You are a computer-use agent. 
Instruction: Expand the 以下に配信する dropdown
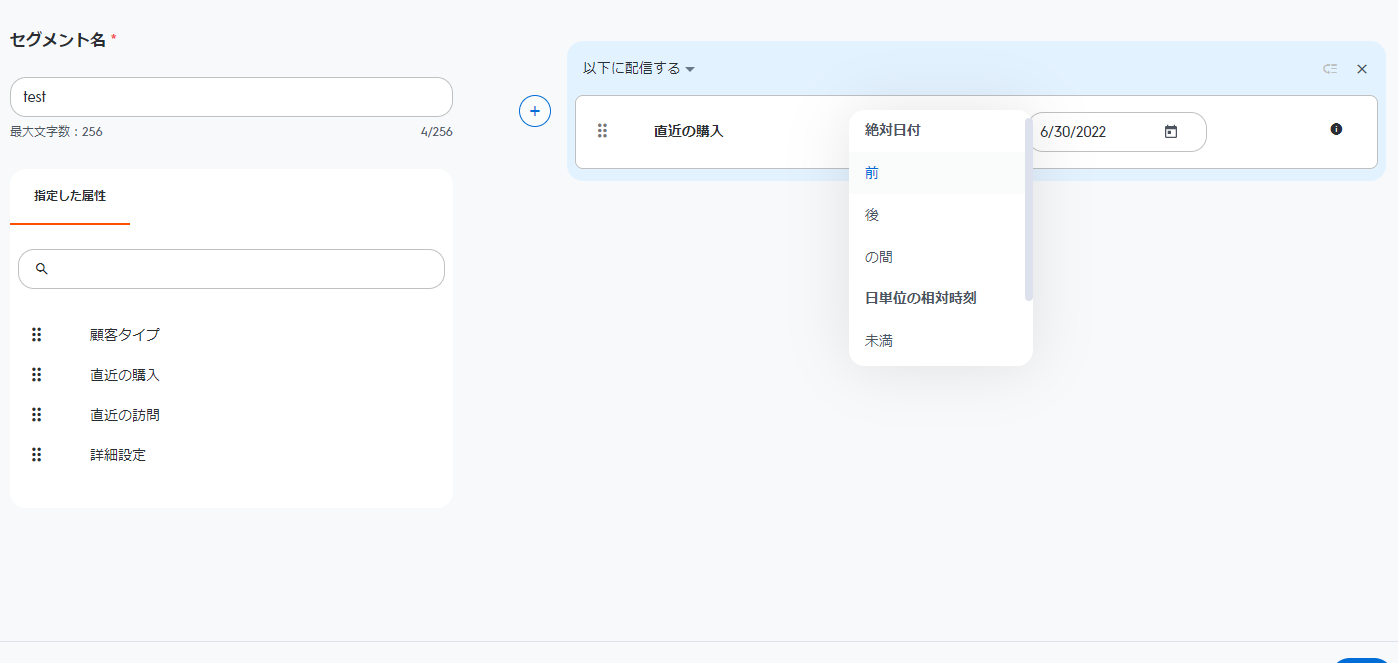click(x=639, y=69)
